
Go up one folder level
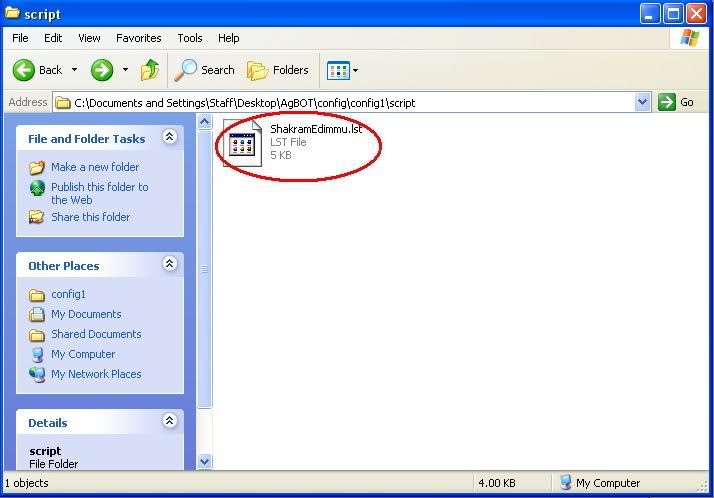coord(149,70)
